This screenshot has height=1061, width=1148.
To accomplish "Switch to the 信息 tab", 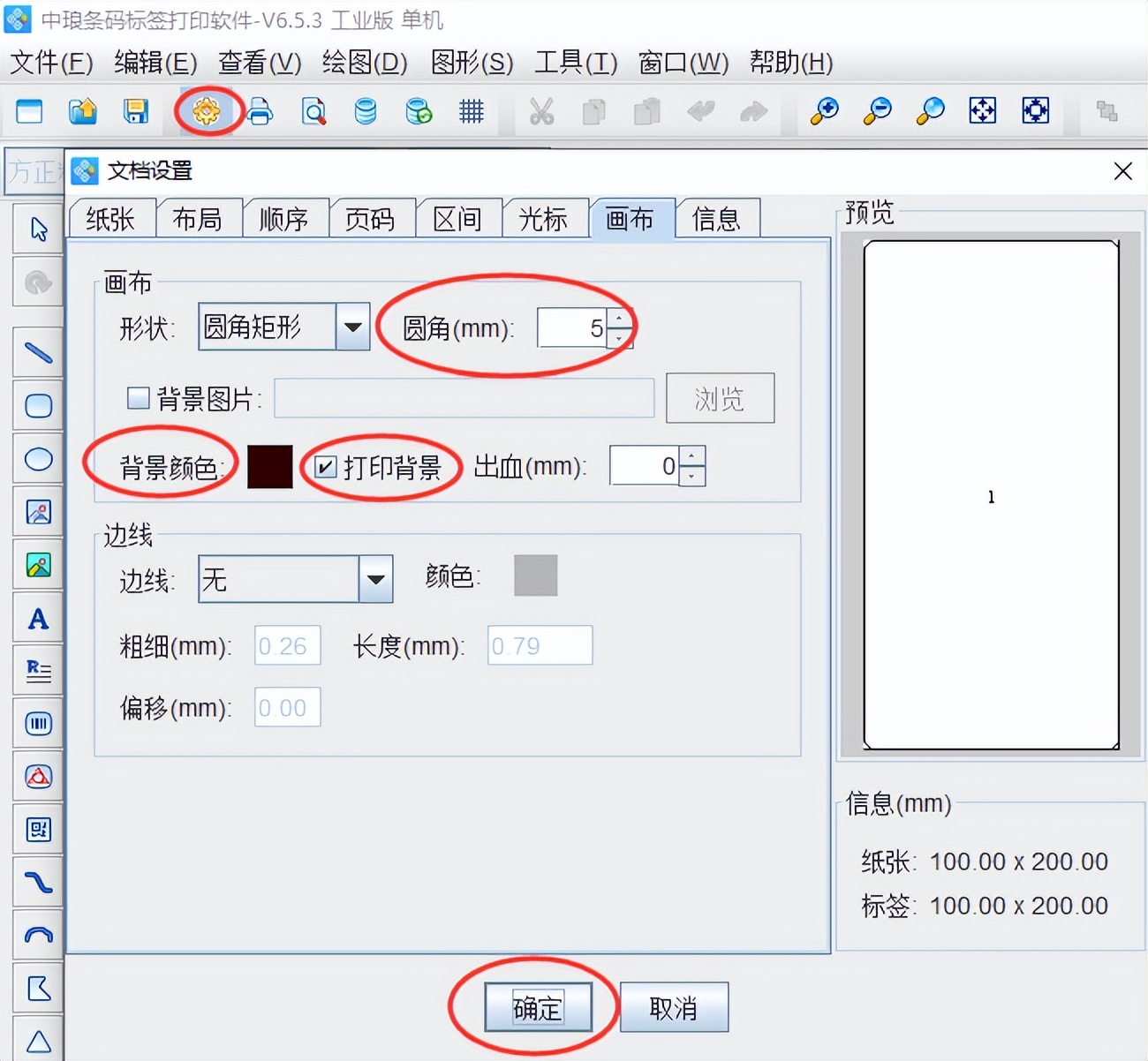I will [x=717, y=219].
